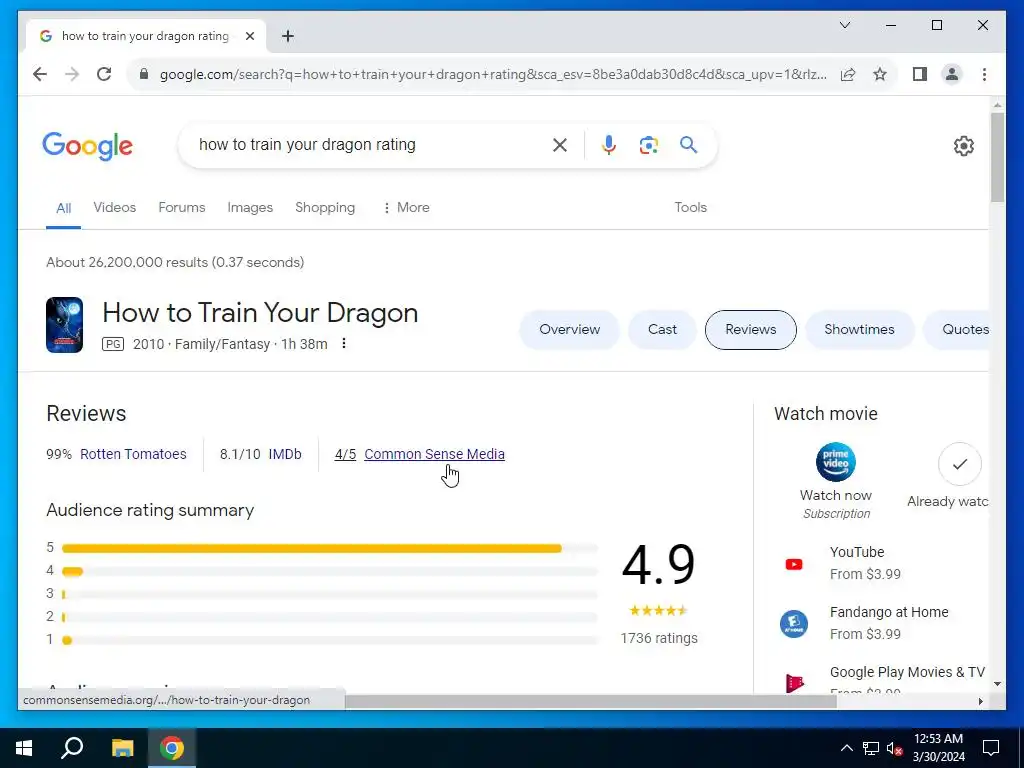Switch to the Forums results tab
This screenshot has width=1024, height=768.
(x=182, y=208)
